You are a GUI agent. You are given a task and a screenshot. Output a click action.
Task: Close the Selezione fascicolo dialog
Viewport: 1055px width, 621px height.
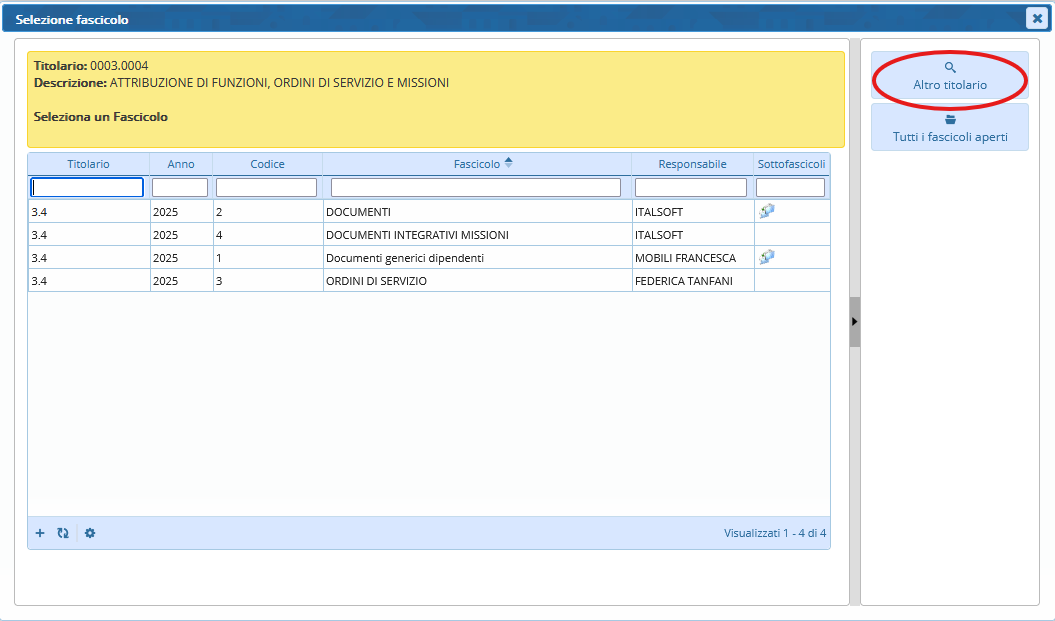pos(1037,18)
